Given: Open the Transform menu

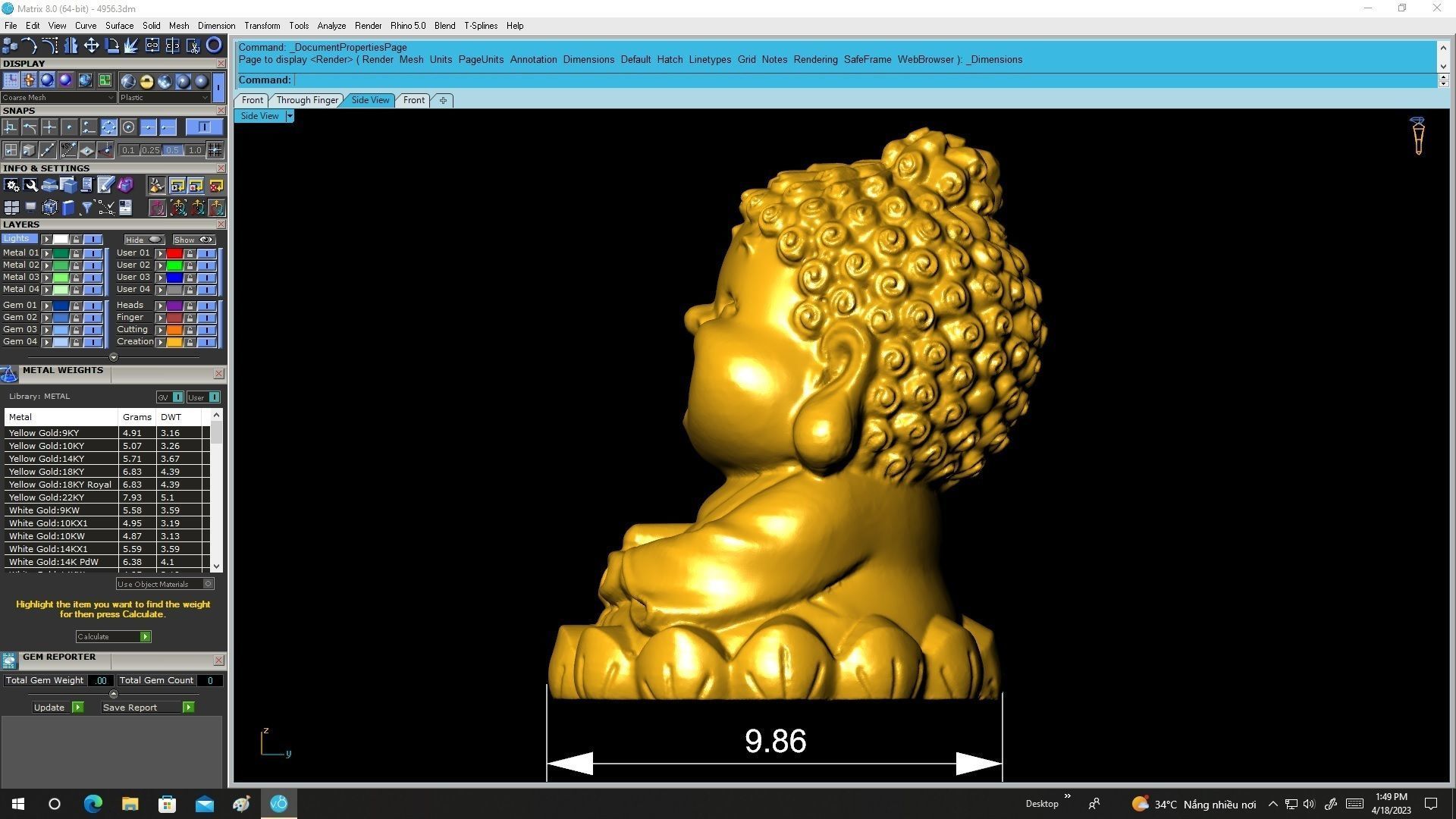Looking at the screenshot, I should click(262, 26).
